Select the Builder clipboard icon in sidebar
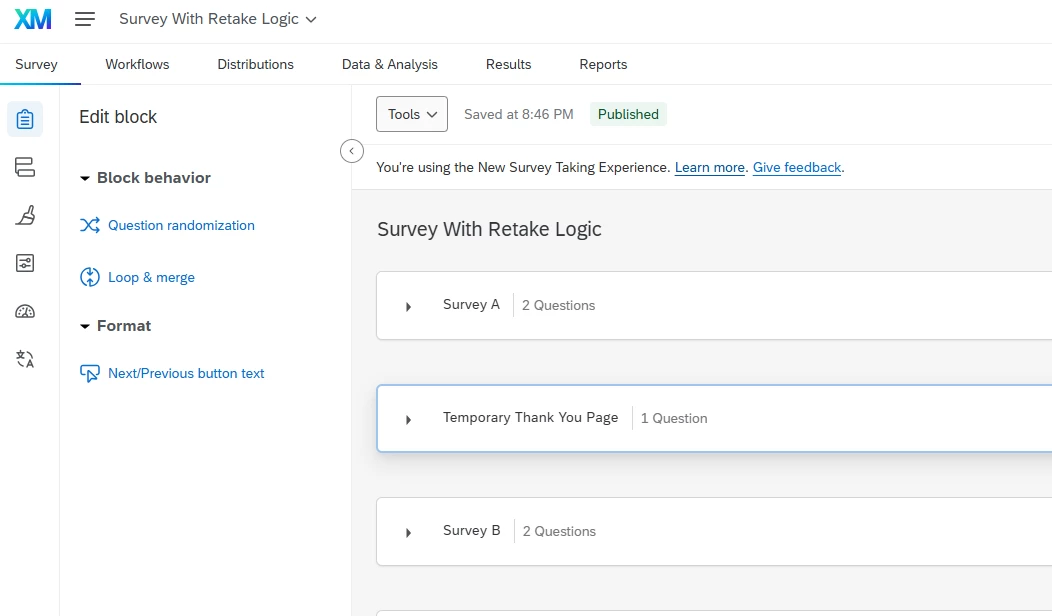 pyautogui.click(x=25, y=120)
